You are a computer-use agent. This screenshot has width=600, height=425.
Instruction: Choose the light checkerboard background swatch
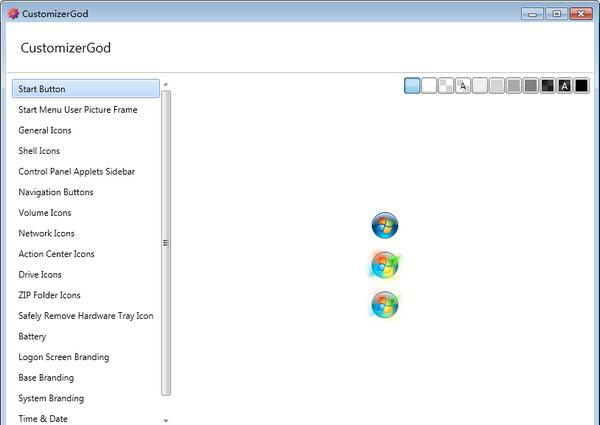coord(446,86)
